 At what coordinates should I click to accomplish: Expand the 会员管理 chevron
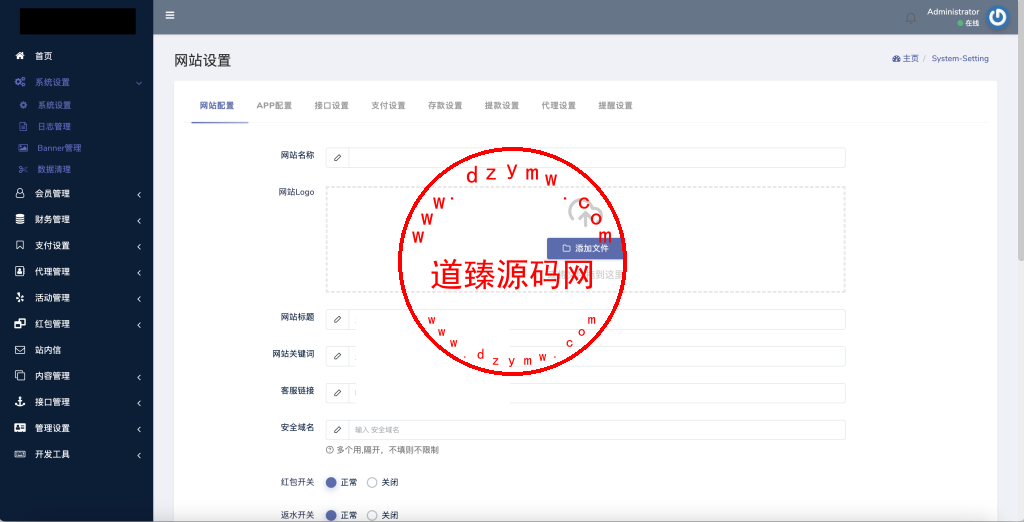139,195
